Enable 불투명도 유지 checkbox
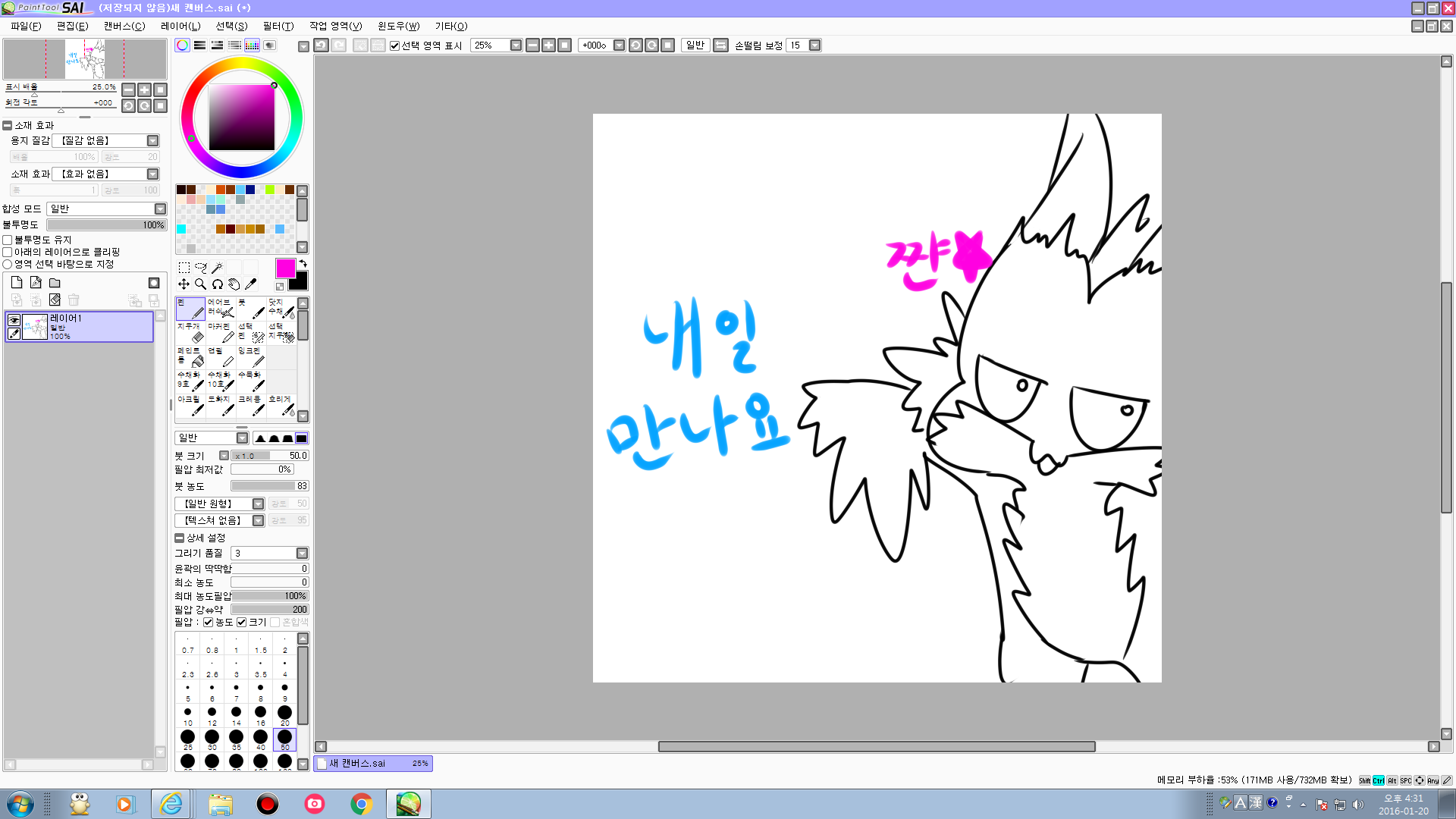The image size is (1456, 819). (8, 240)
